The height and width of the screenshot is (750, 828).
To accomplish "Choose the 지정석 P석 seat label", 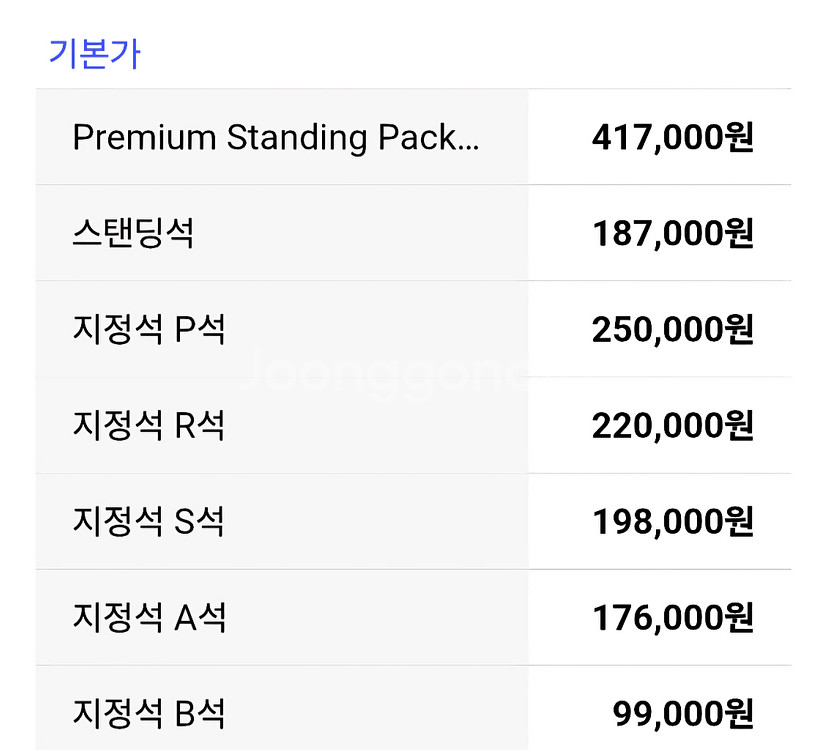I will point(149,329).
